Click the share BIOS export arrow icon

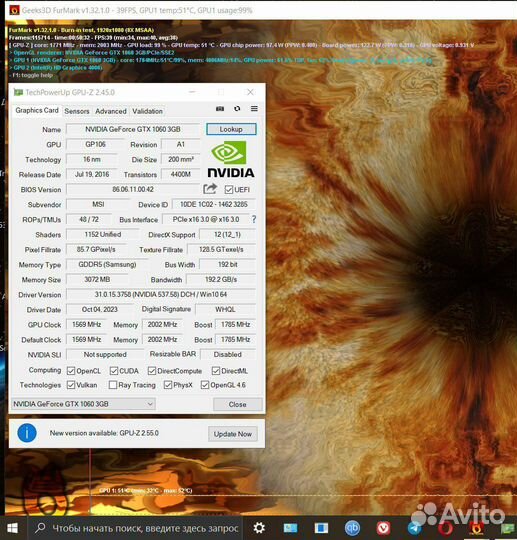point(210,189)
